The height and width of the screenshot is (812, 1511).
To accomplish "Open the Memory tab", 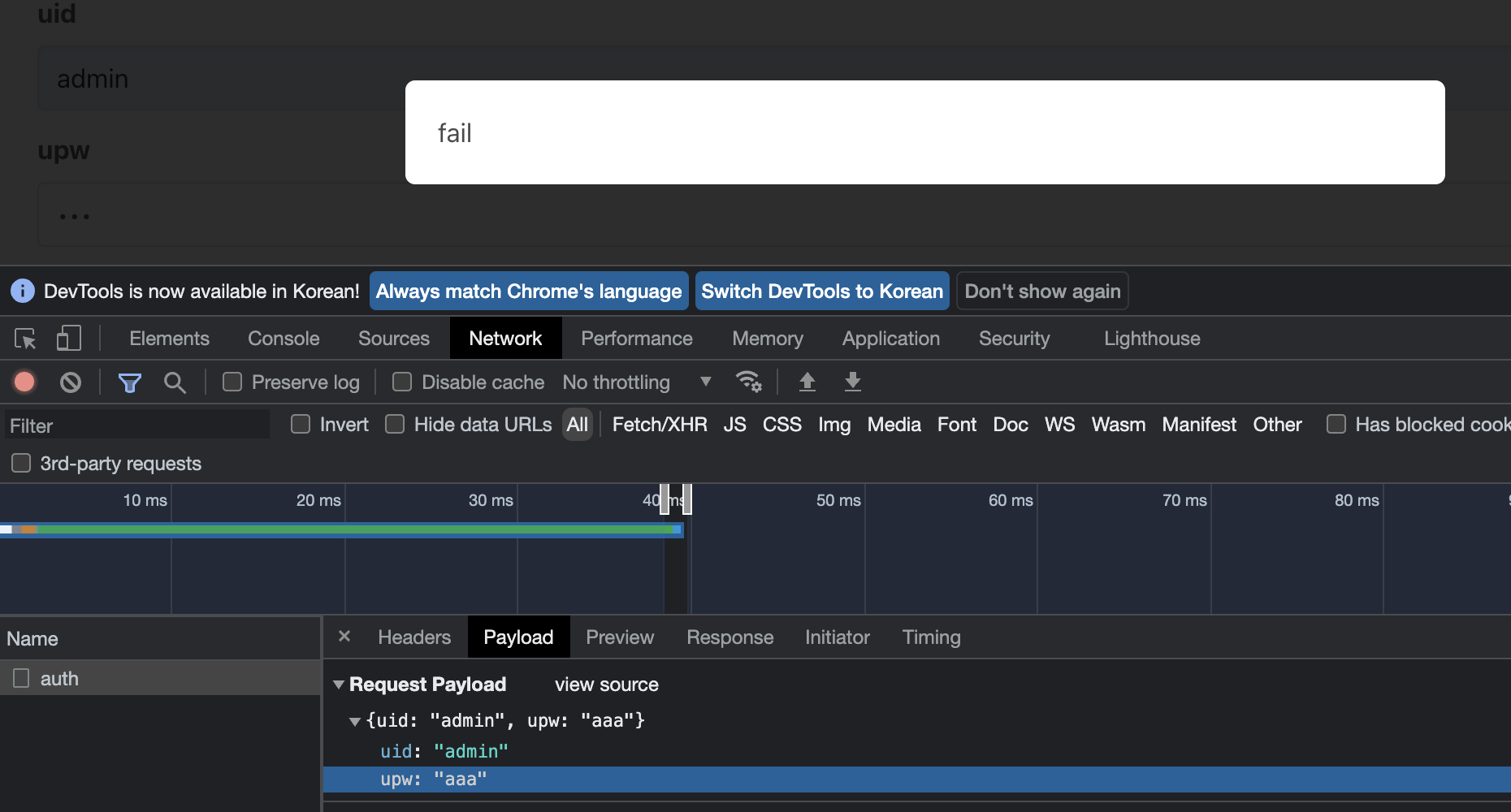I will (768, 339).
